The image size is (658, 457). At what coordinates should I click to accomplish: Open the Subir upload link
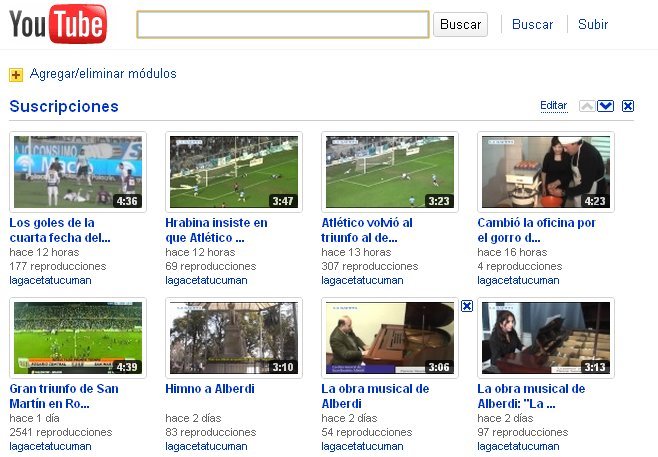[x=593, y=24]
